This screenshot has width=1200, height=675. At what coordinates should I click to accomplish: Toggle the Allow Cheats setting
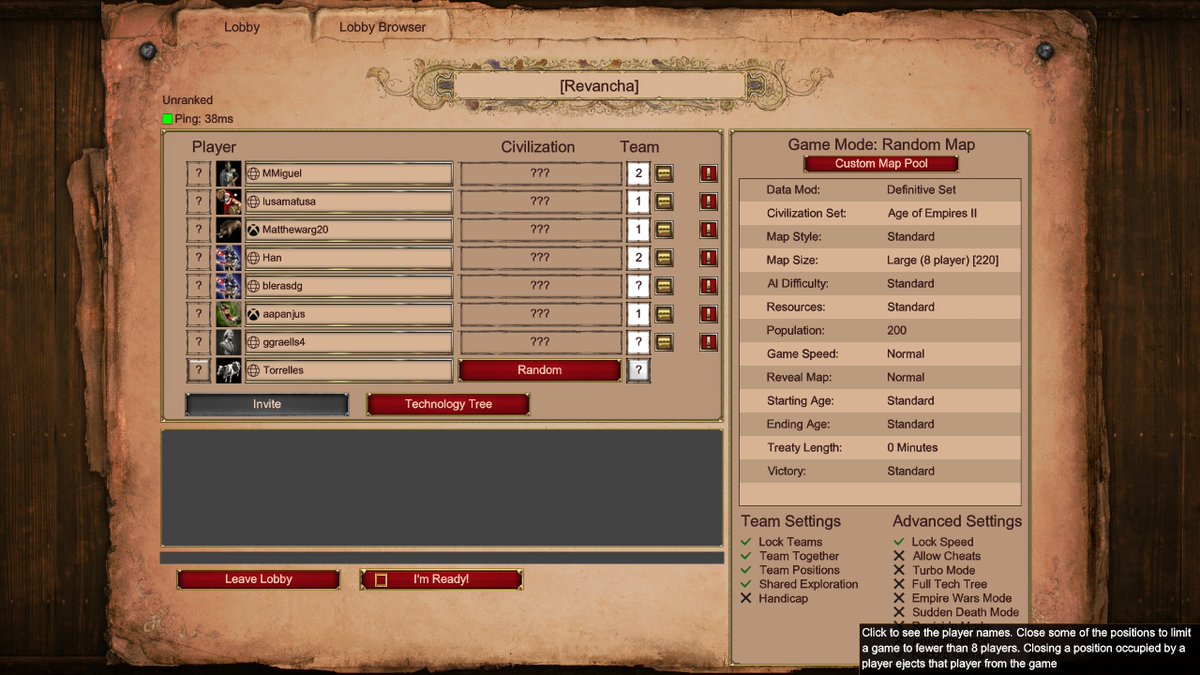click(x=899, y=556)
